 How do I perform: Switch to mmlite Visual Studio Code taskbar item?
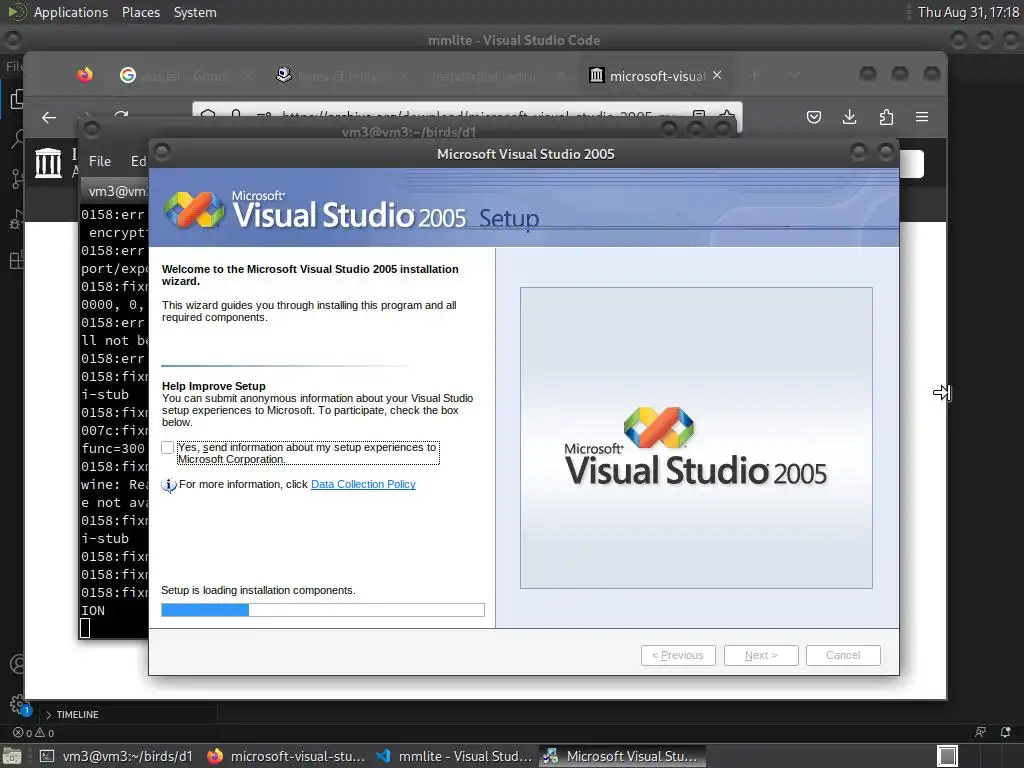coord(455,756)
